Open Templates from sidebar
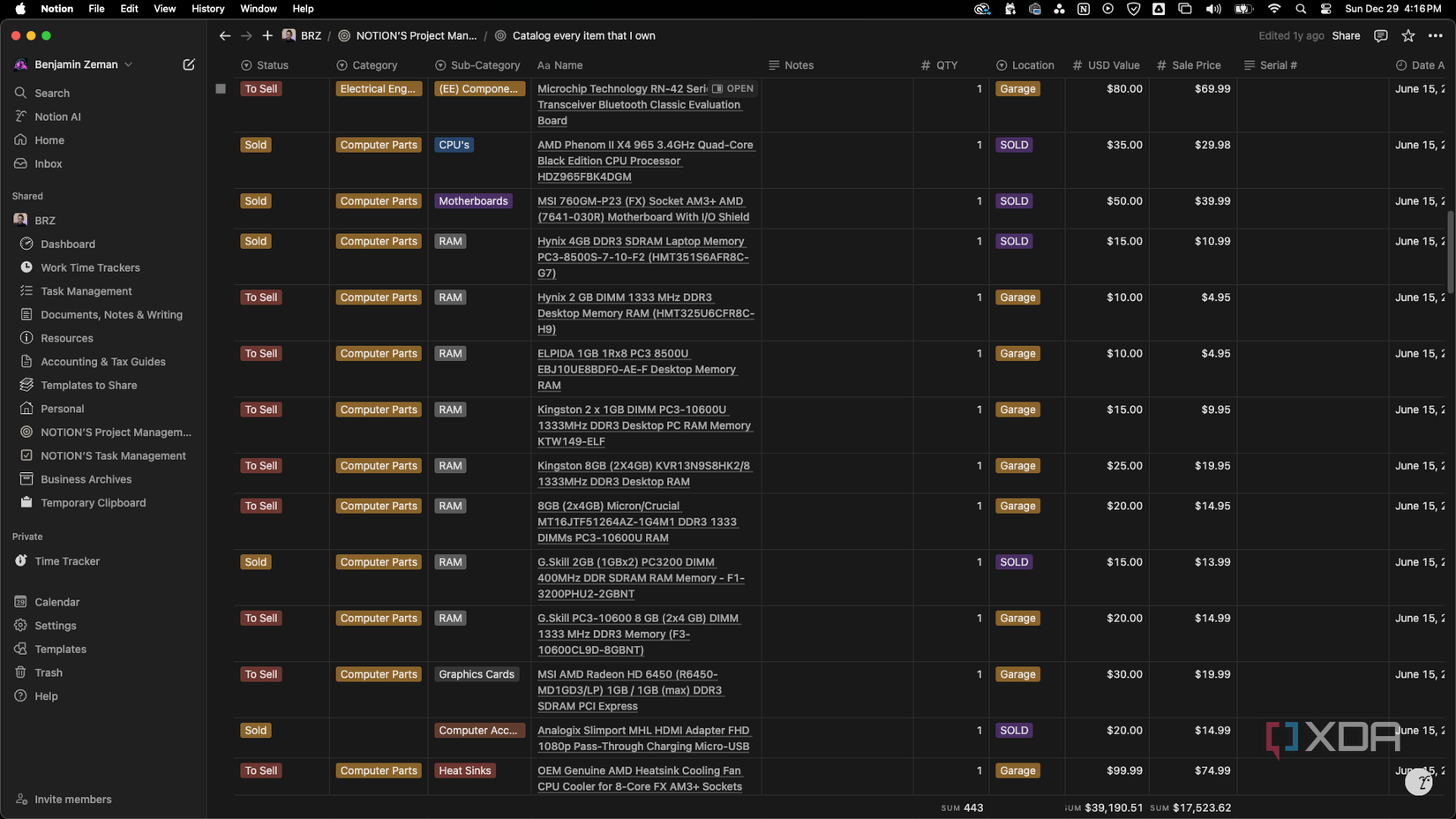Viewport: 1456px width, 819px height. point(60,649)
